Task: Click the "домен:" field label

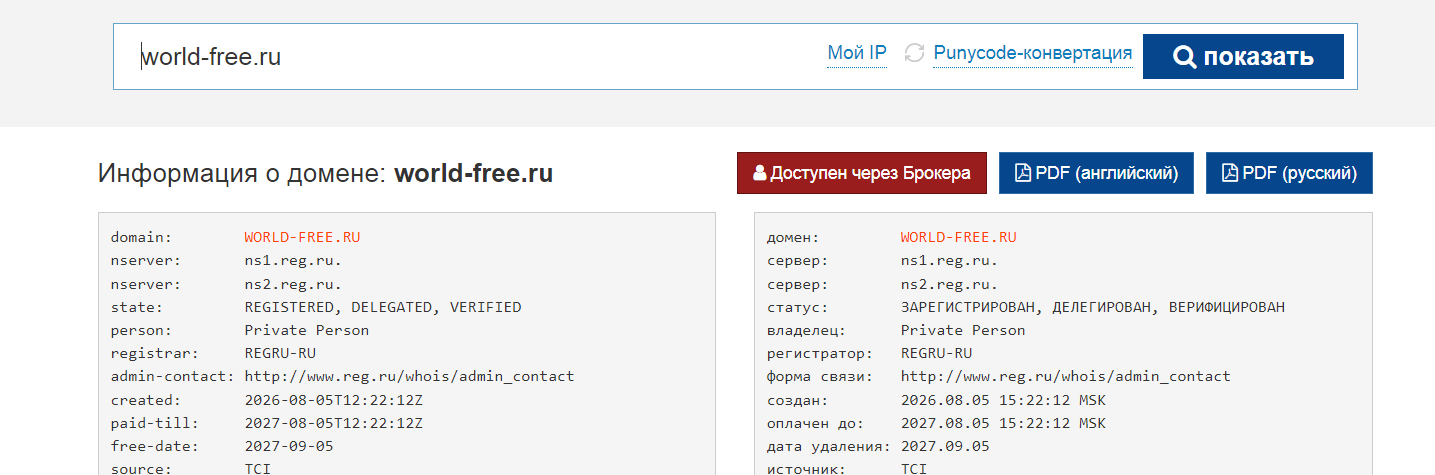Action: click(793, 238)
